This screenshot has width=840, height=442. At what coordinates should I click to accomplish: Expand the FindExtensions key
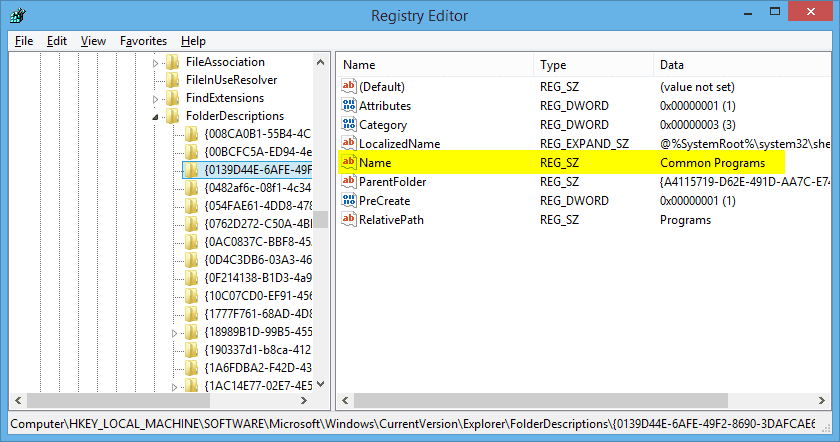point(155,99)
